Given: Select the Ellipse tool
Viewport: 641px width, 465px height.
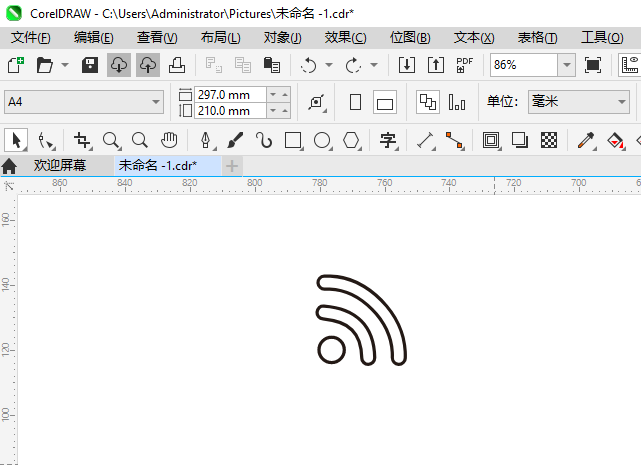Looking at the screenshot, I should click(x=323, y=141).
